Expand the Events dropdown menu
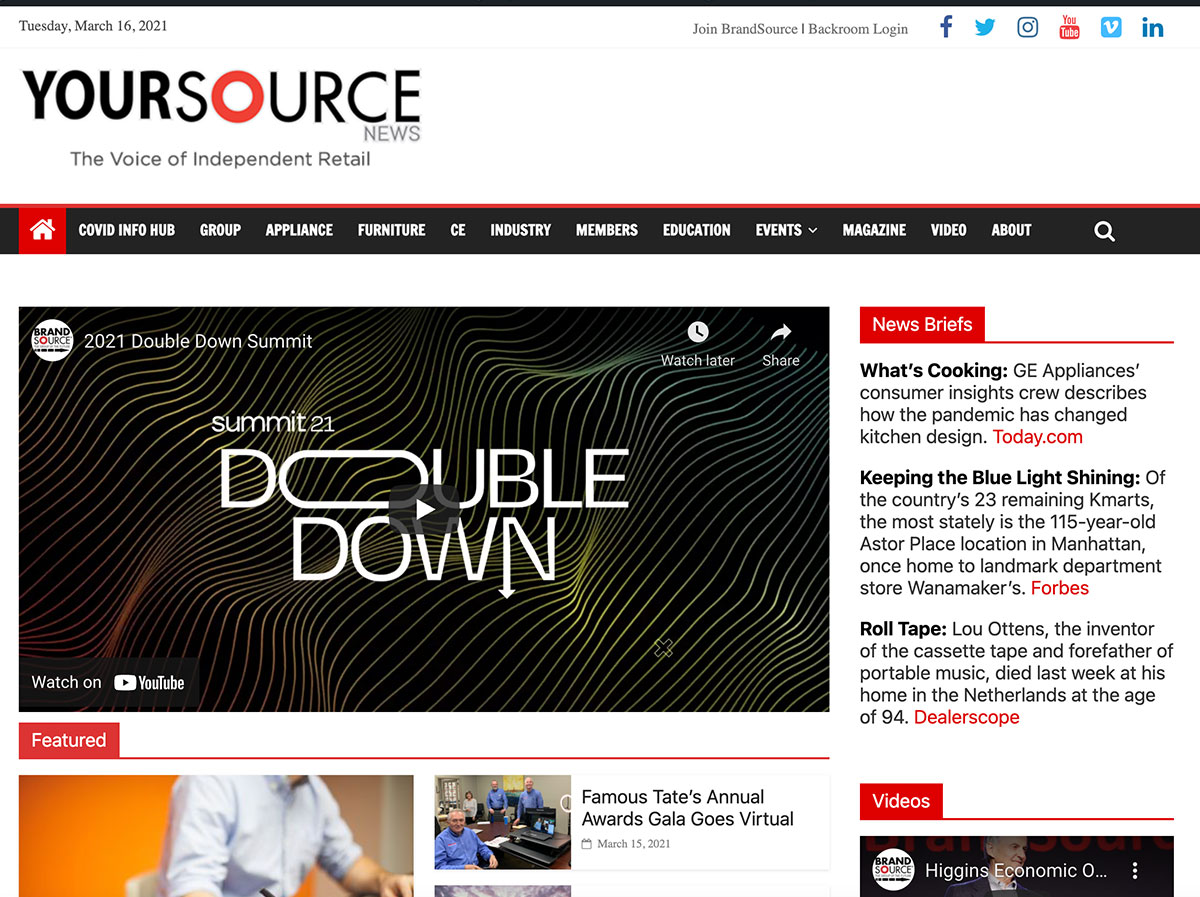 [786, 230]
